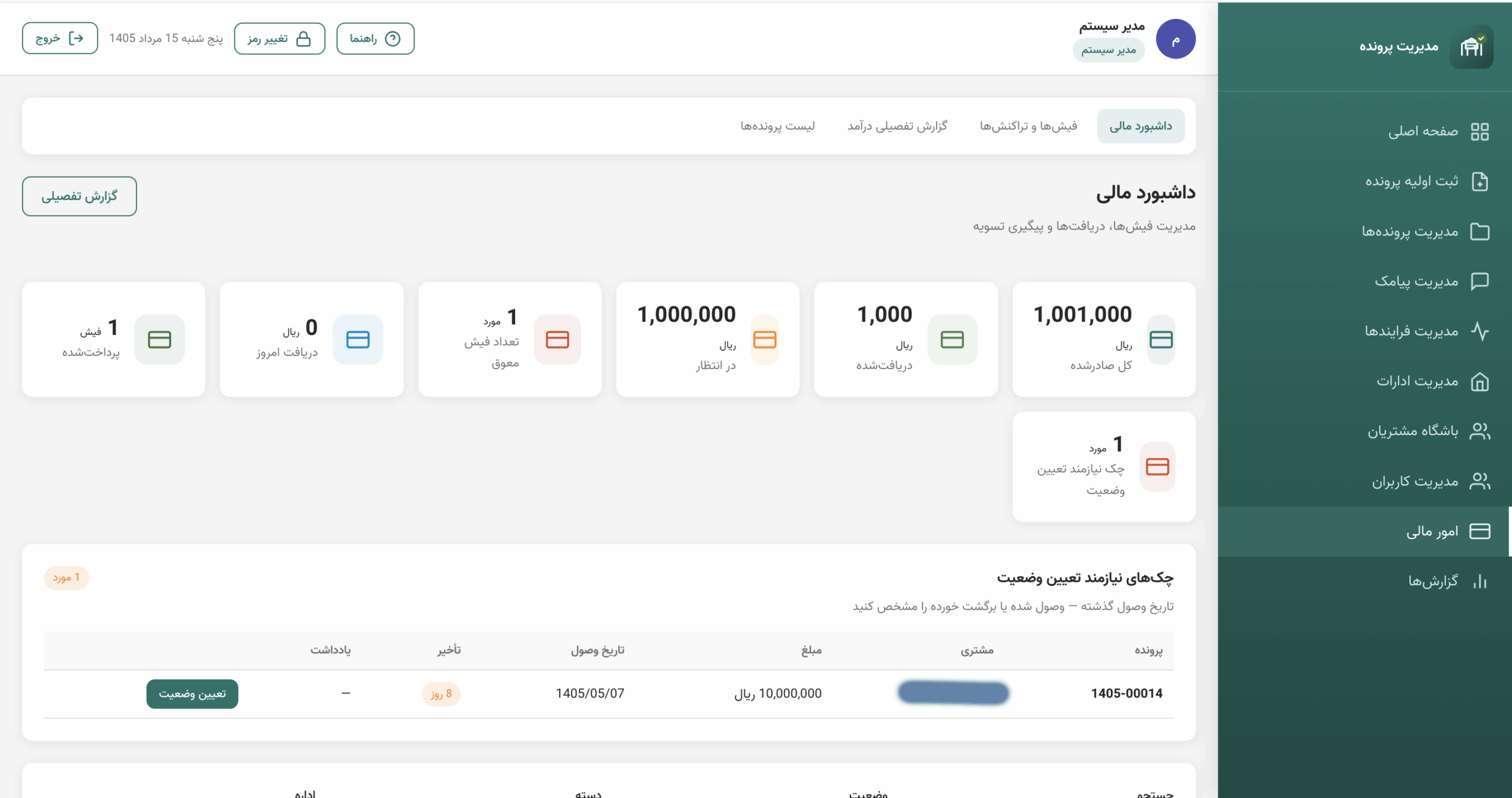
Task: Open the گزارش‌ها bar chart icon
Action: pyautogui.click(x=1480, y=581)
